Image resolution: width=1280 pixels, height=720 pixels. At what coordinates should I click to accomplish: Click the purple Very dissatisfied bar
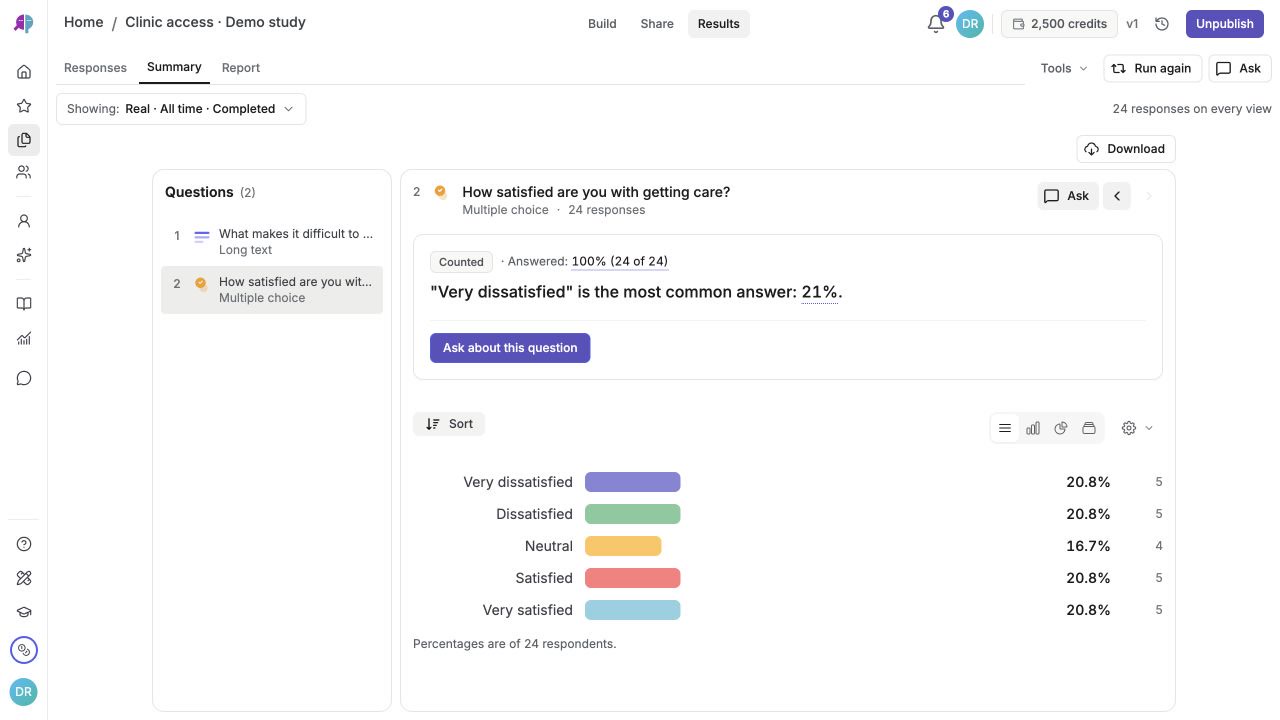[x=633, y=482]
